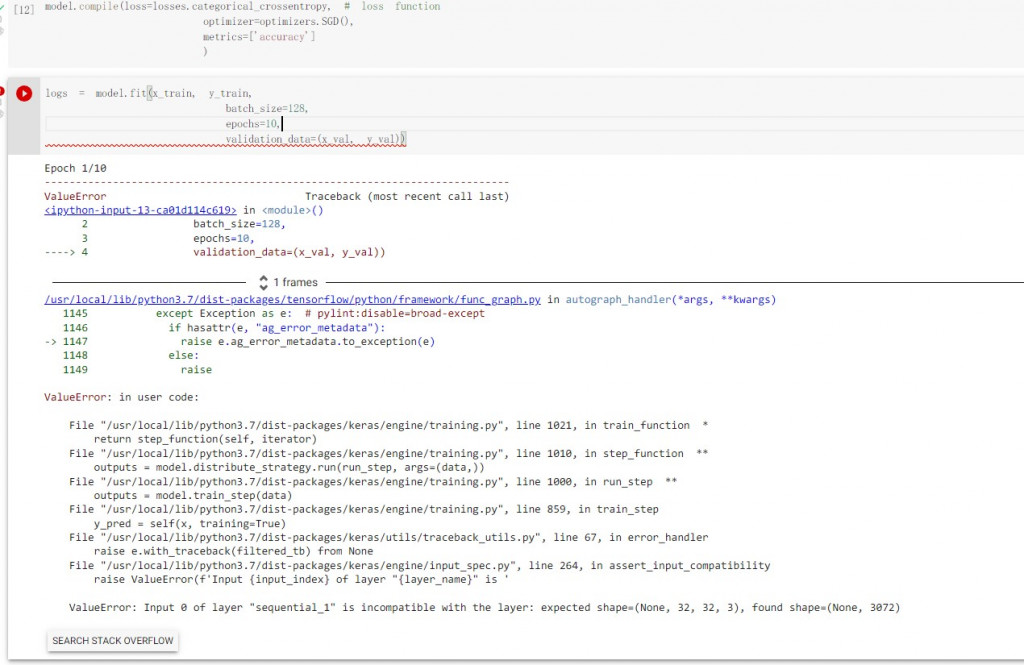Click the 'validation_data=(x_val, y_val))' editor line
This screenshot has height=665, width=1024.
(x=315, y=138)
